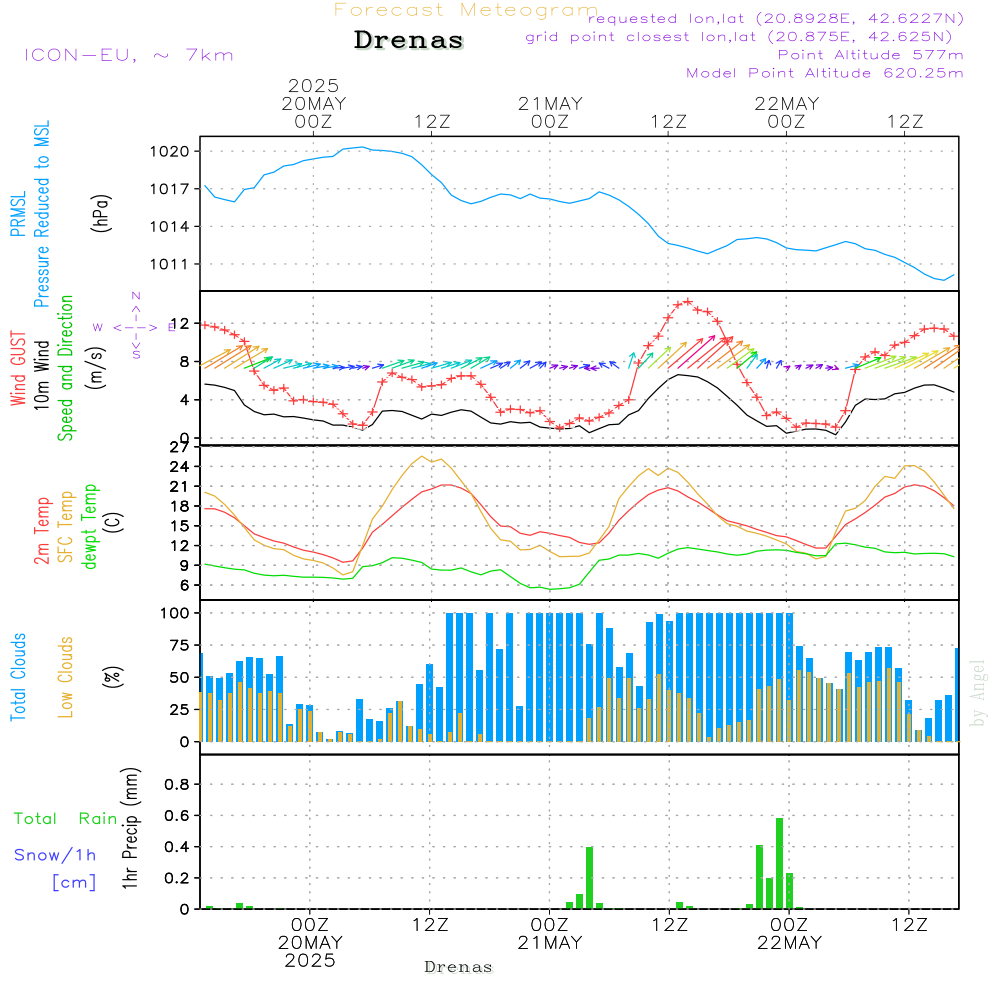Viewport: 1000px width, 1000px height.
Task: Click the bottom '00Z 22MAY' time label
Action: pos(790,934)
